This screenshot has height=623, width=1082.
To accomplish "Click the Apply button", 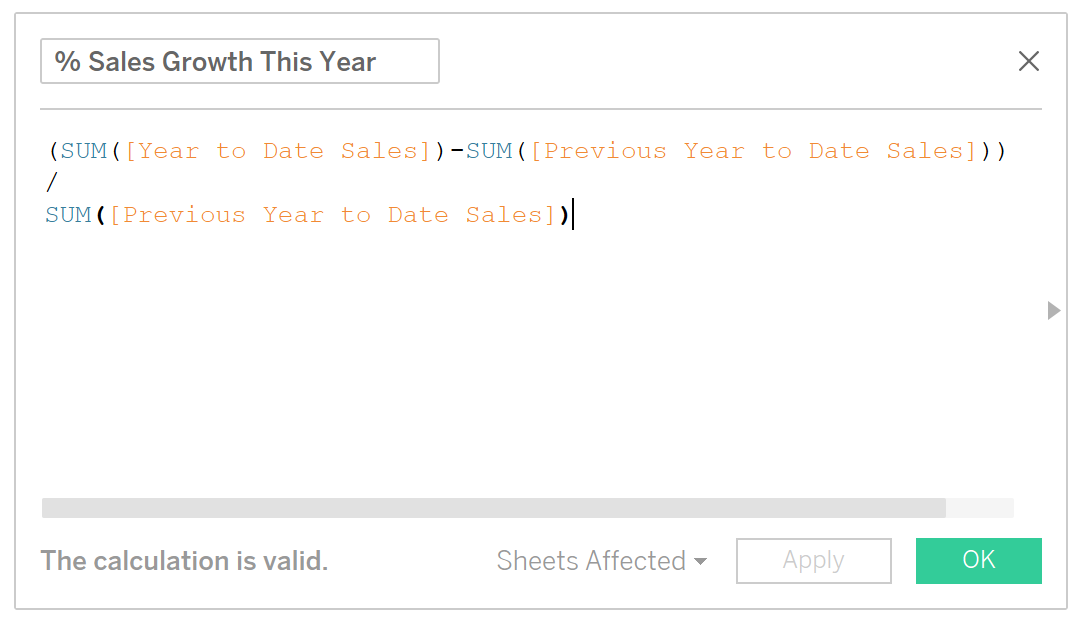I will click(x=814, y=561).
